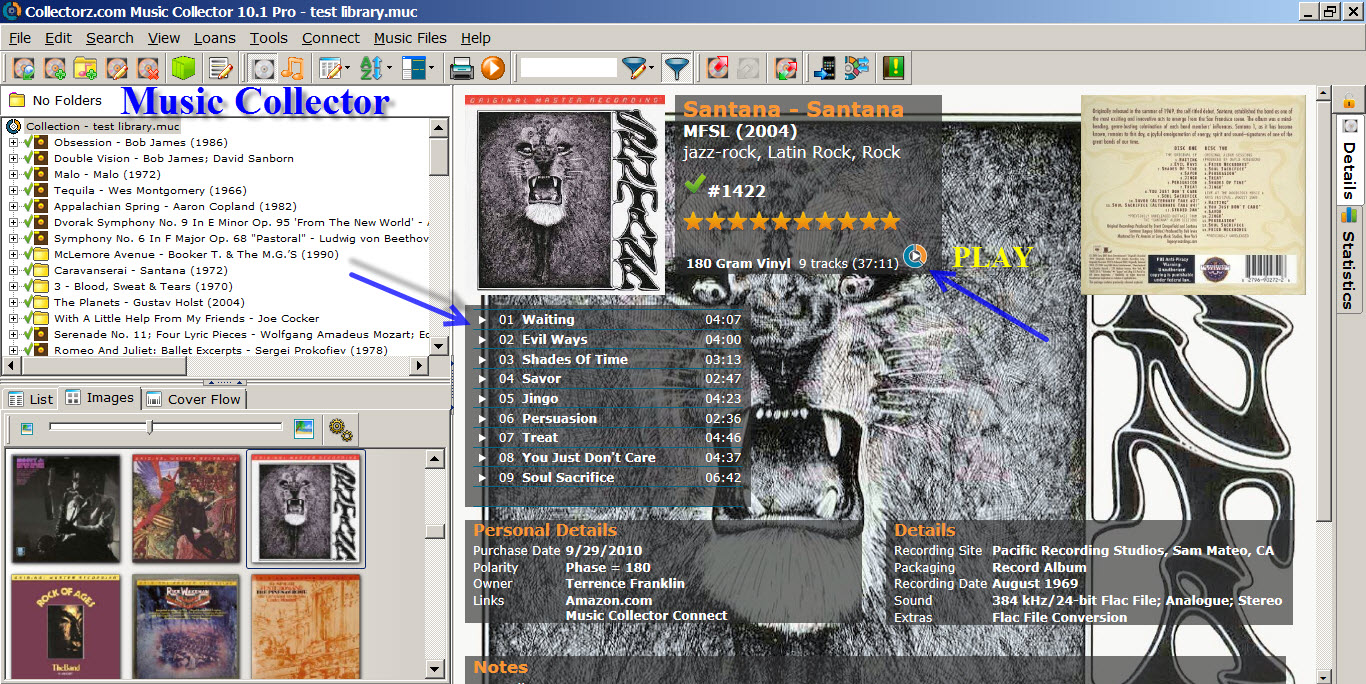The height and width of the screenshot is (684, 1366).
Task: Open image view settings gears icon
Action: click(x=340, y=430)
